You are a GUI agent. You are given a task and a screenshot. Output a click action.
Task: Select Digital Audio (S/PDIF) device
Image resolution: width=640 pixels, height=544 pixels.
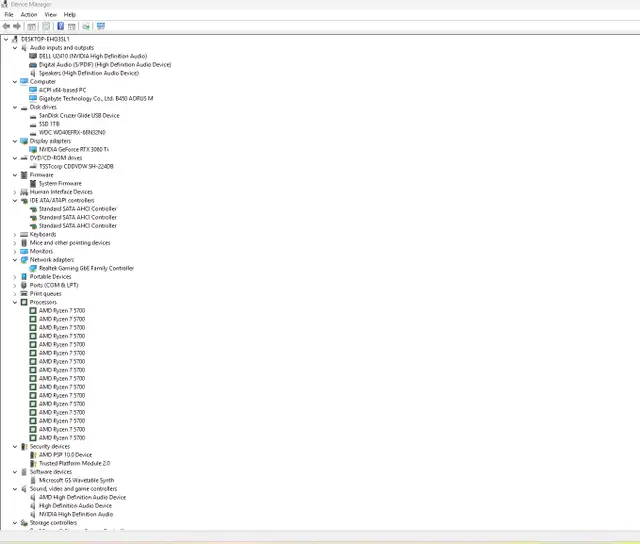(x=105, y=64)
